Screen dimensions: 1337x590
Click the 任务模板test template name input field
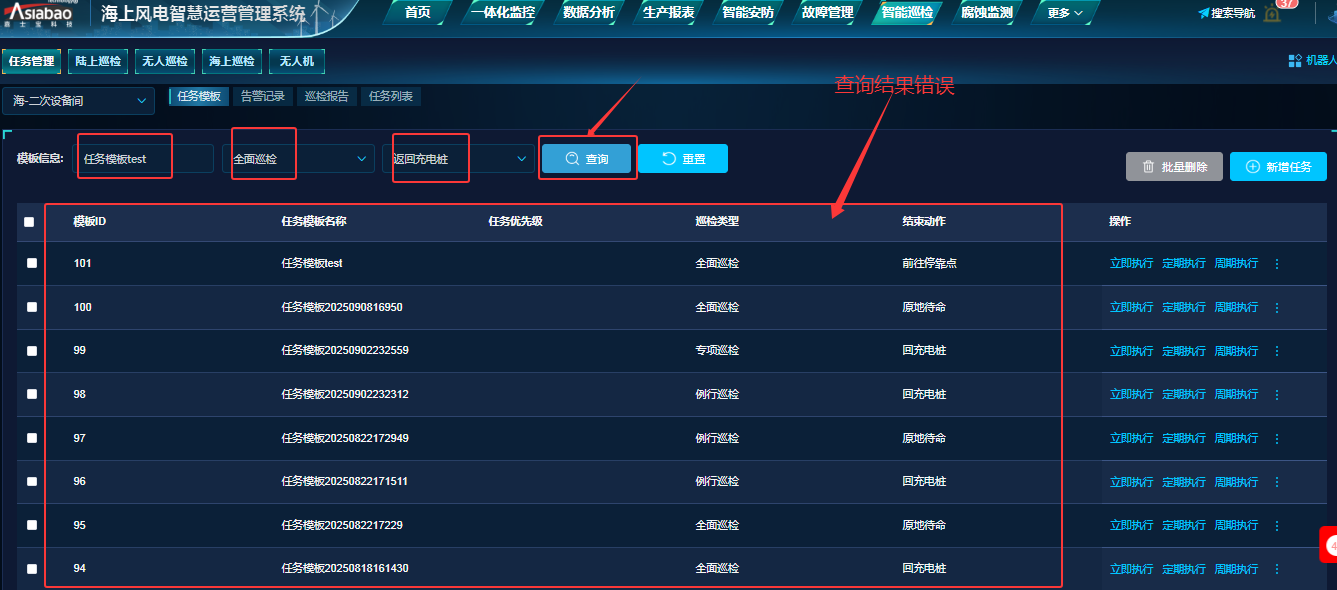pyautogui.click(x=143, y=159)
